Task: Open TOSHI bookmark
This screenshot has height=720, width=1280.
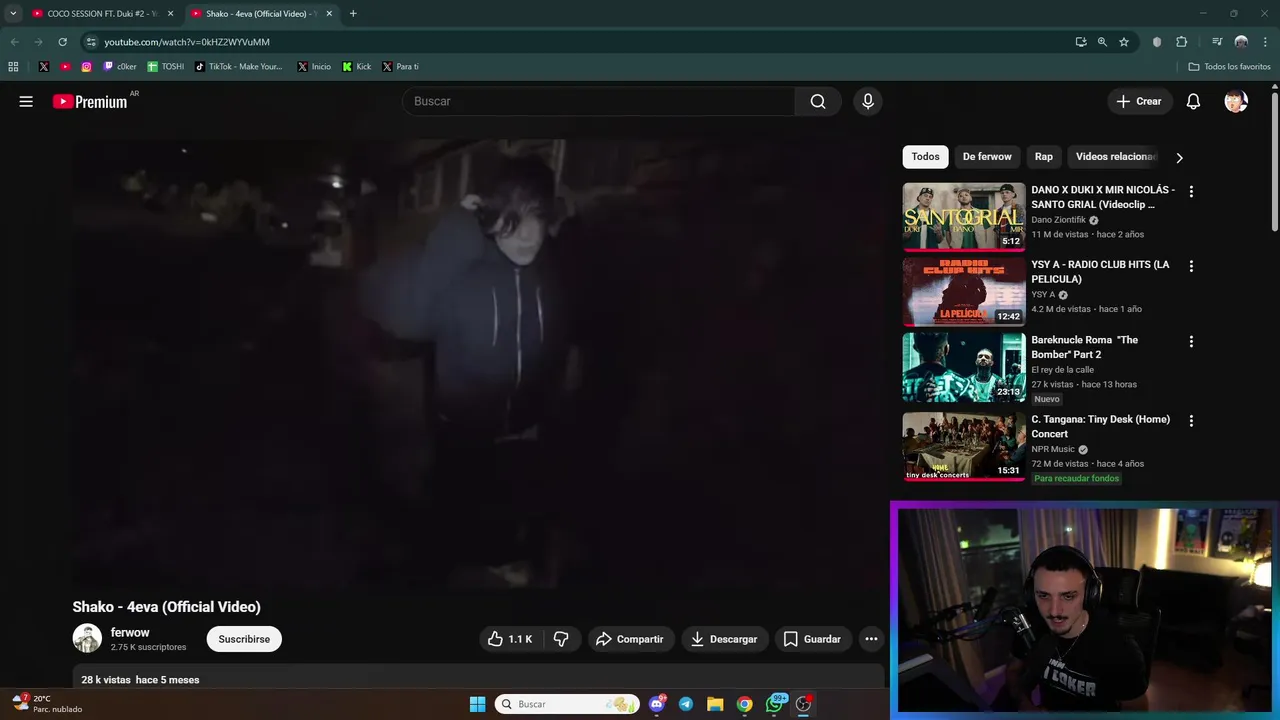Action: (x=166, y=67)
